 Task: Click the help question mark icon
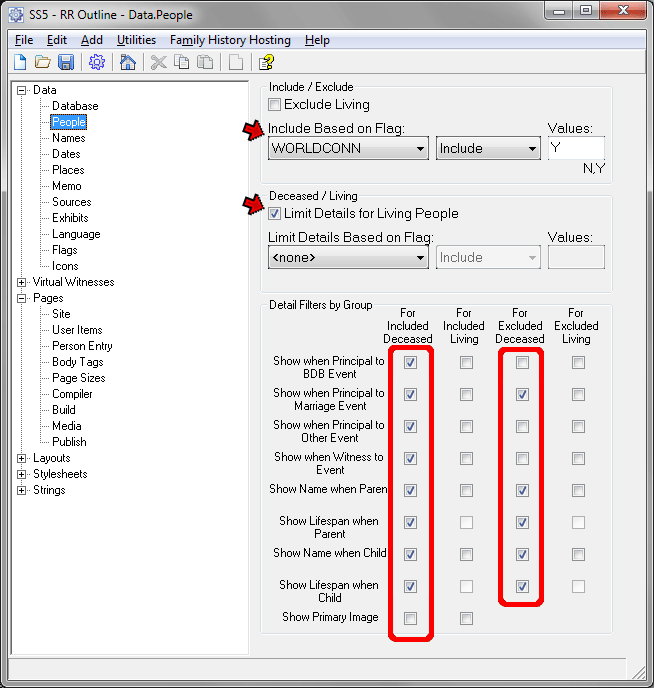(x=266, y=62)
